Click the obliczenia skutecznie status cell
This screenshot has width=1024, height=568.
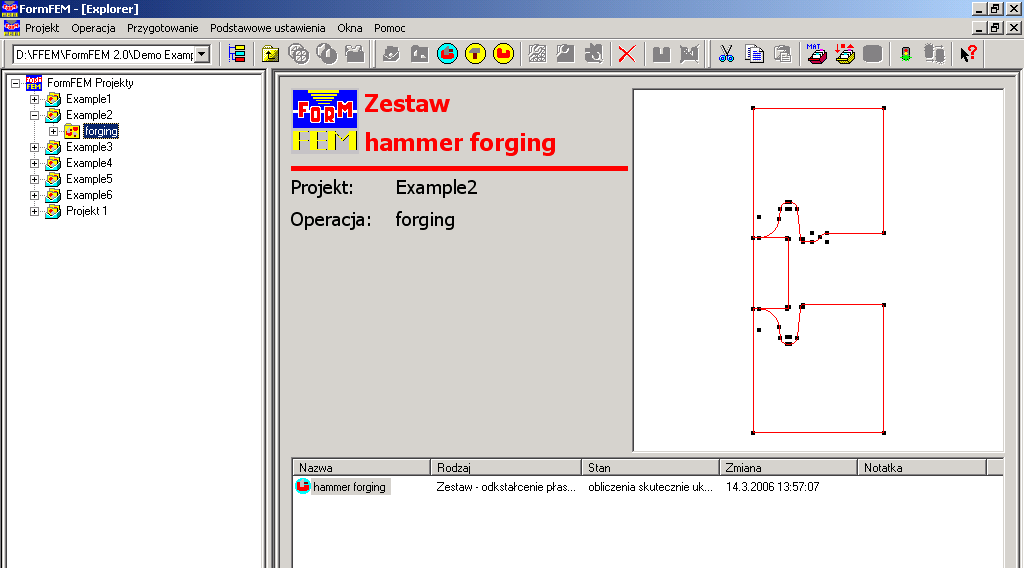point(650,486)
